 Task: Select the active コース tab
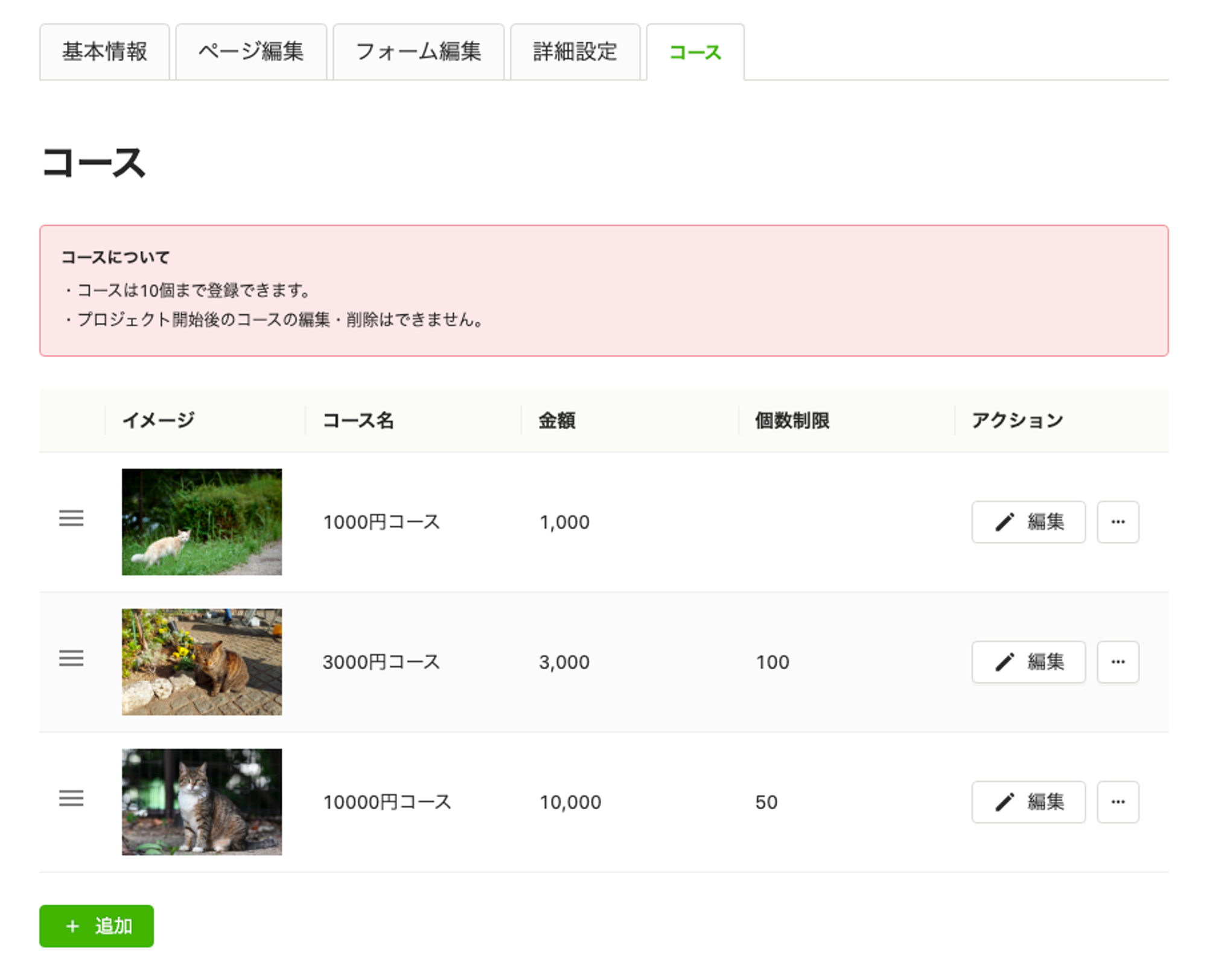point(695,52)
